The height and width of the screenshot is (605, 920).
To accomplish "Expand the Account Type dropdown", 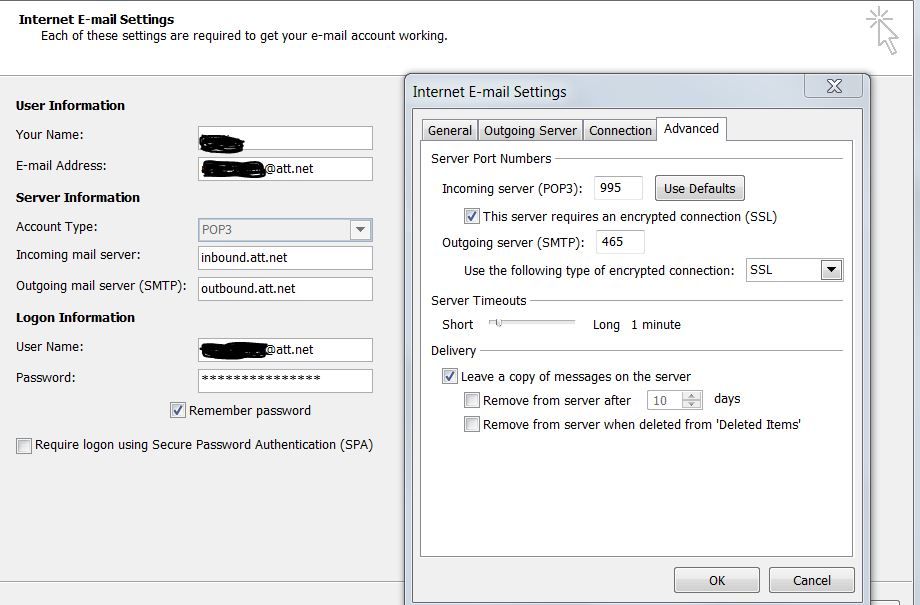I will 360,230.
